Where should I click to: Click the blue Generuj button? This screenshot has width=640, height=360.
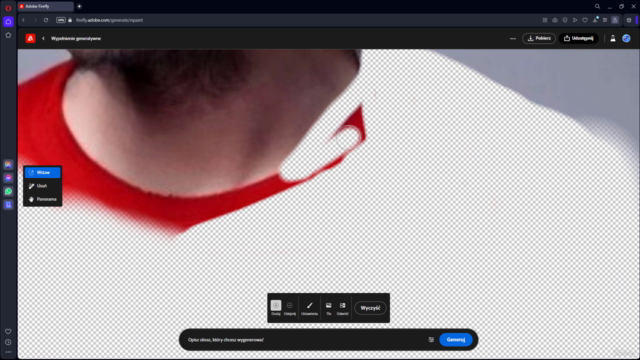tap(456, 340)
